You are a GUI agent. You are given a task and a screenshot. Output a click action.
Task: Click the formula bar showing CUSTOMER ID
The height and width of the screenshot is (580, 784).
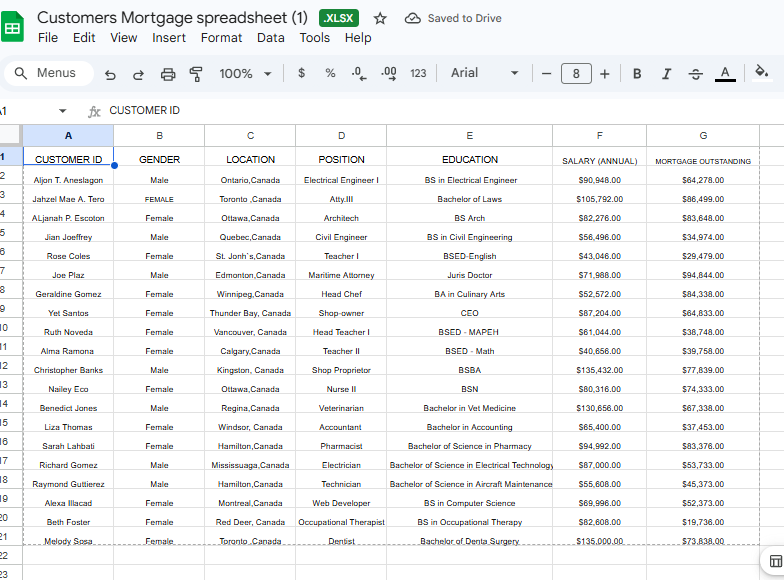click(440, 111)
